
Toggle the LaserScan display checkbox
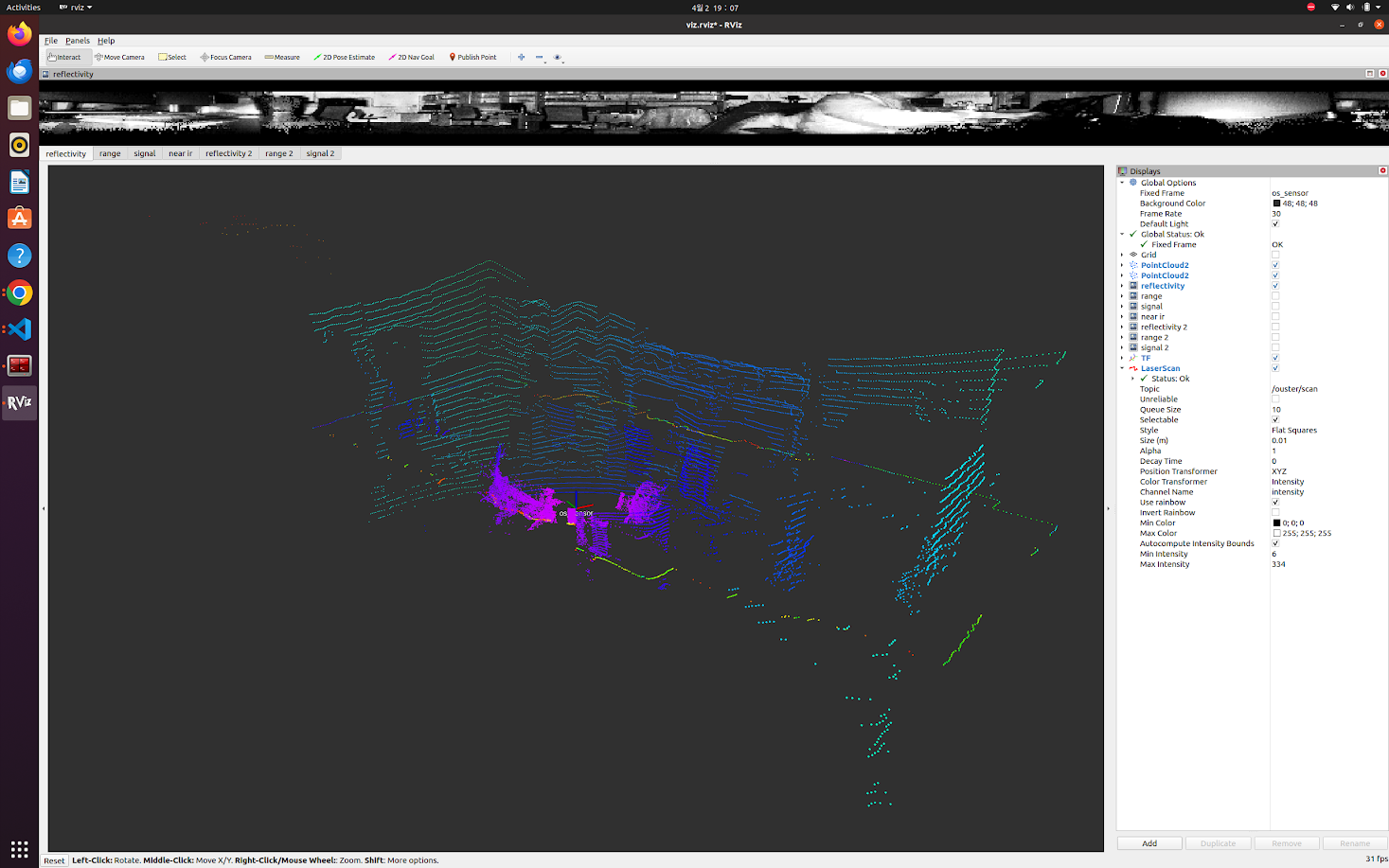1275,368
